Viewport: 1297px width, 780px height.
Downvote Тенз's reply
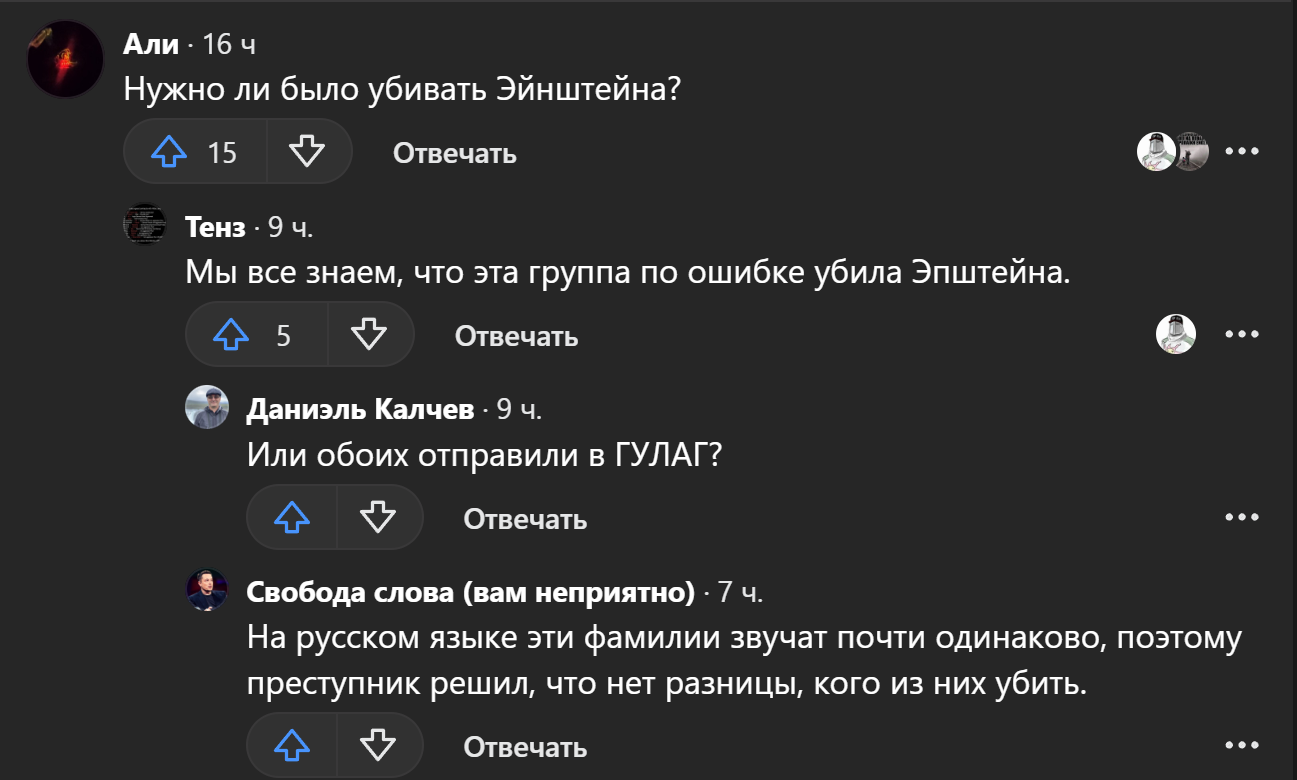[370, 335]
